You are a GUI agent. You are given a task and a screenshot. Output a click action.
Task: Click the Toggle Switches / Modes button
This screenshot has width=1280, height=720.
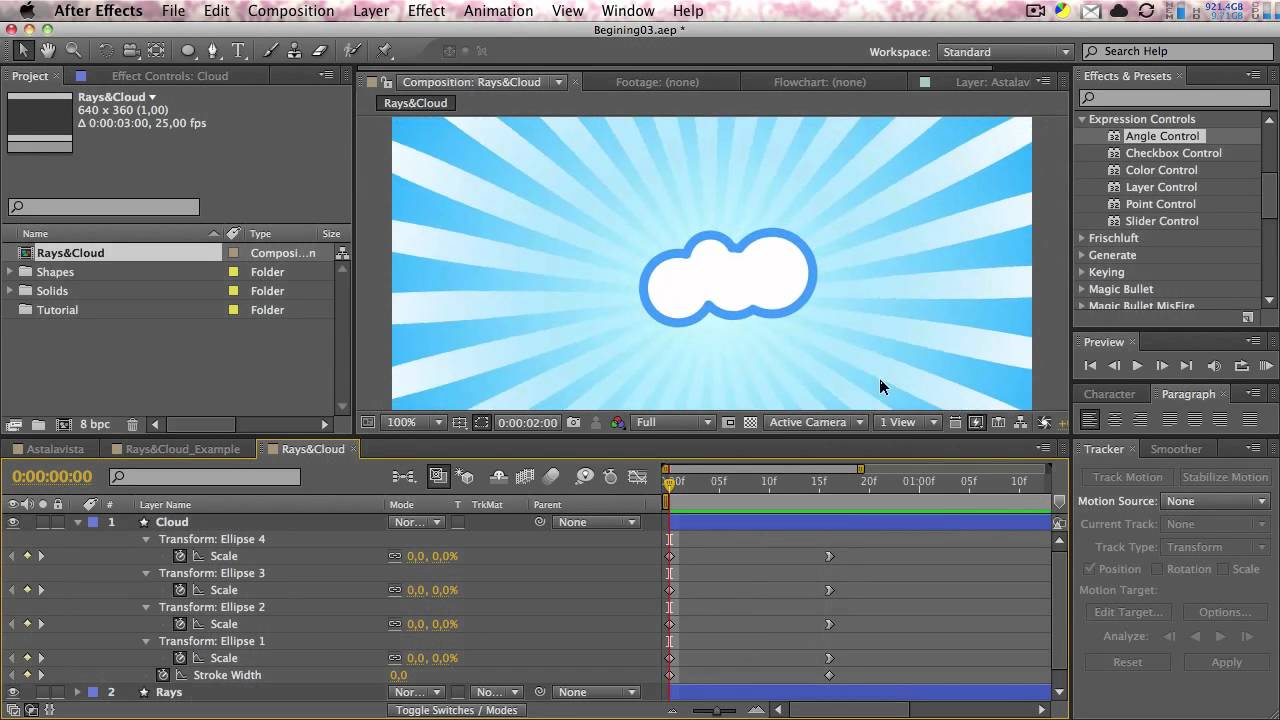coord(456,711)
